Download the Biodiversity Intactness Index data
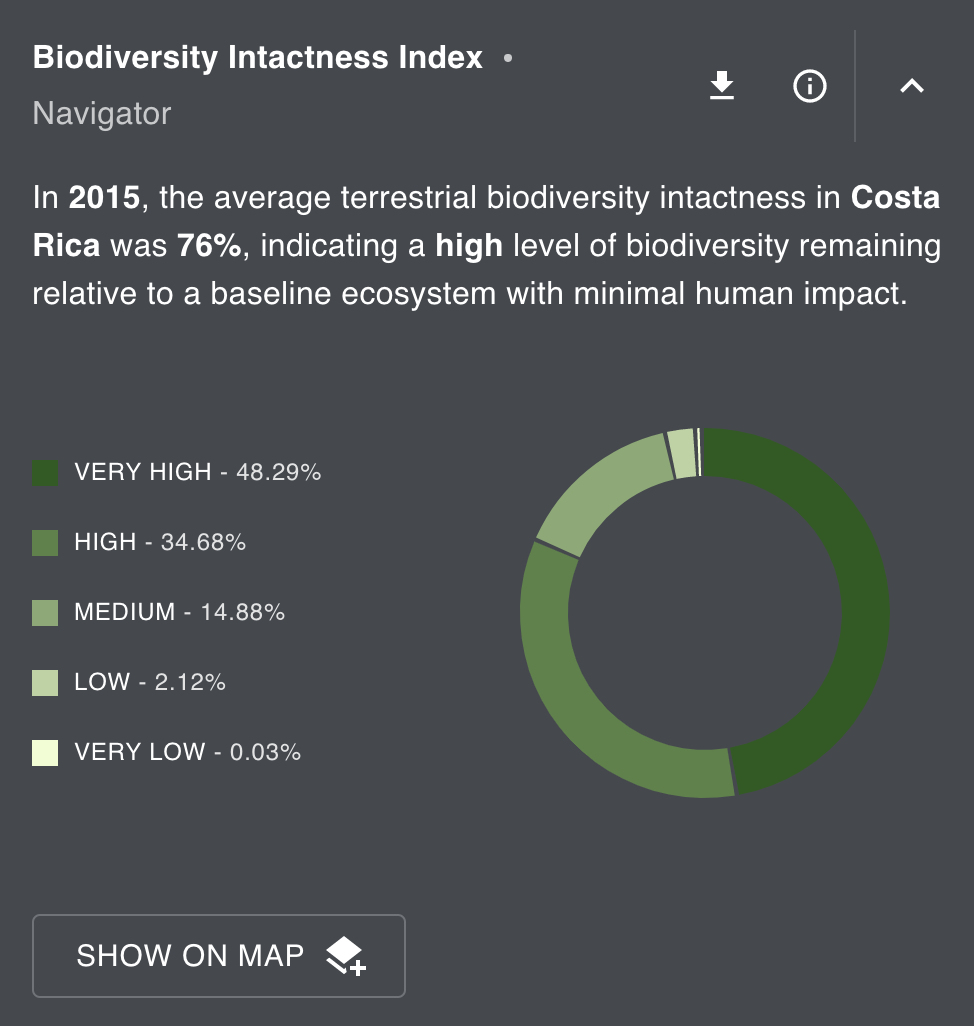This screenshot has width=974, height=1026. 721,87
